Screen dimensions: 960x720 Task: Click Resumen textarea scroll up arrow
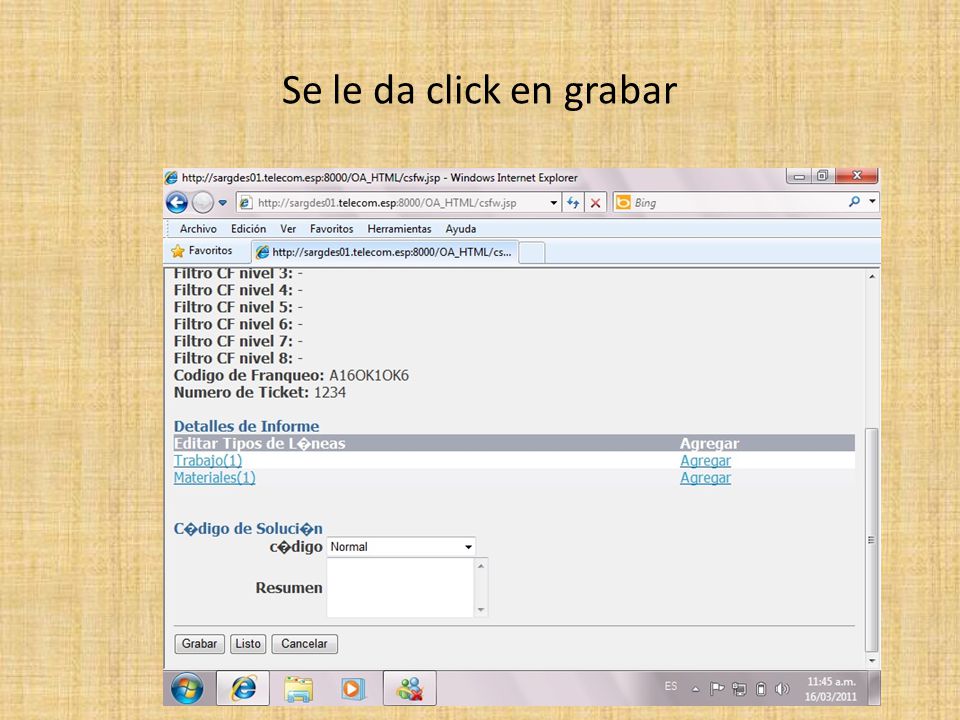point(481,566)
